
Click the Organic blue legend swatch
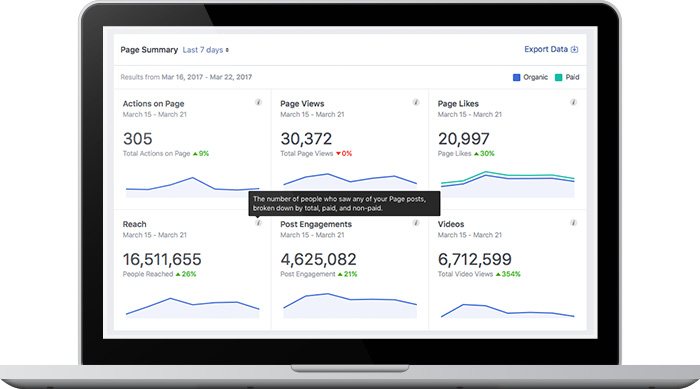pyautogui.click(x=517, y=77)
